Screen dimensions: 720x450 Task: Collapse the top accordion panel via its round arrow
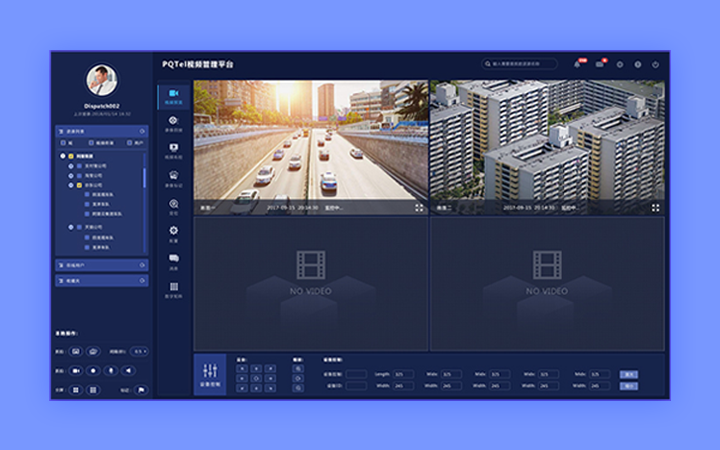pyautogui.click(x=142, y=131)
